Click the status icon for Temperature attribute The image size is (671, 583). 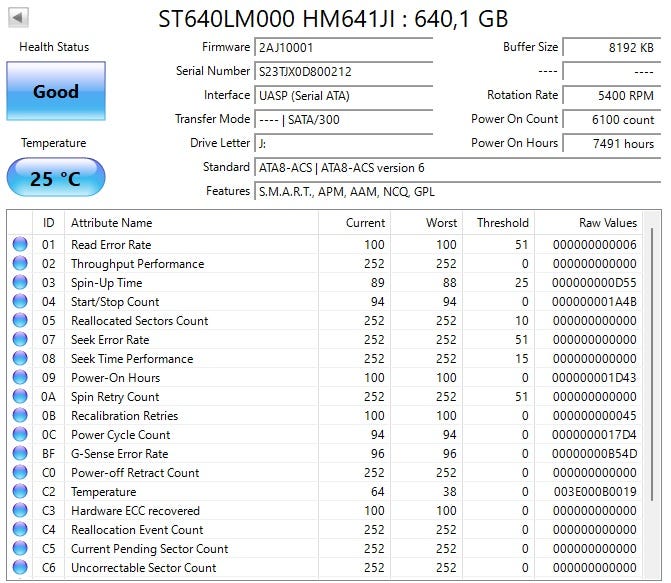click(x=20, y=492)
